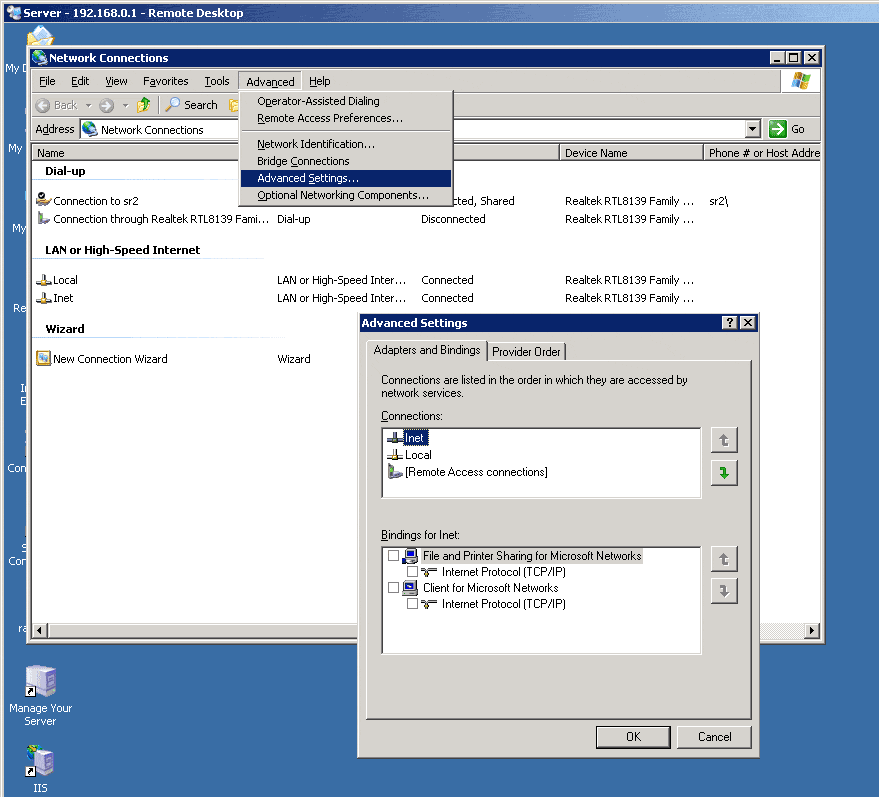Toggle File and Printer Sharing for Microsoft Networks checkbox
This screenshot has width=879, height=797.
[393, 555]
